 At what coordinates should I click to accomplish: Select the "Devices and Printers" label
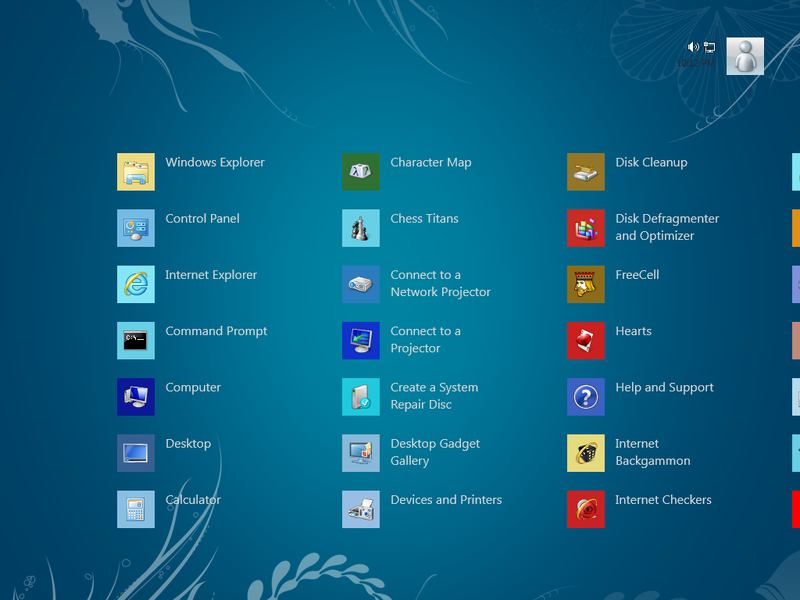(446, 499)
